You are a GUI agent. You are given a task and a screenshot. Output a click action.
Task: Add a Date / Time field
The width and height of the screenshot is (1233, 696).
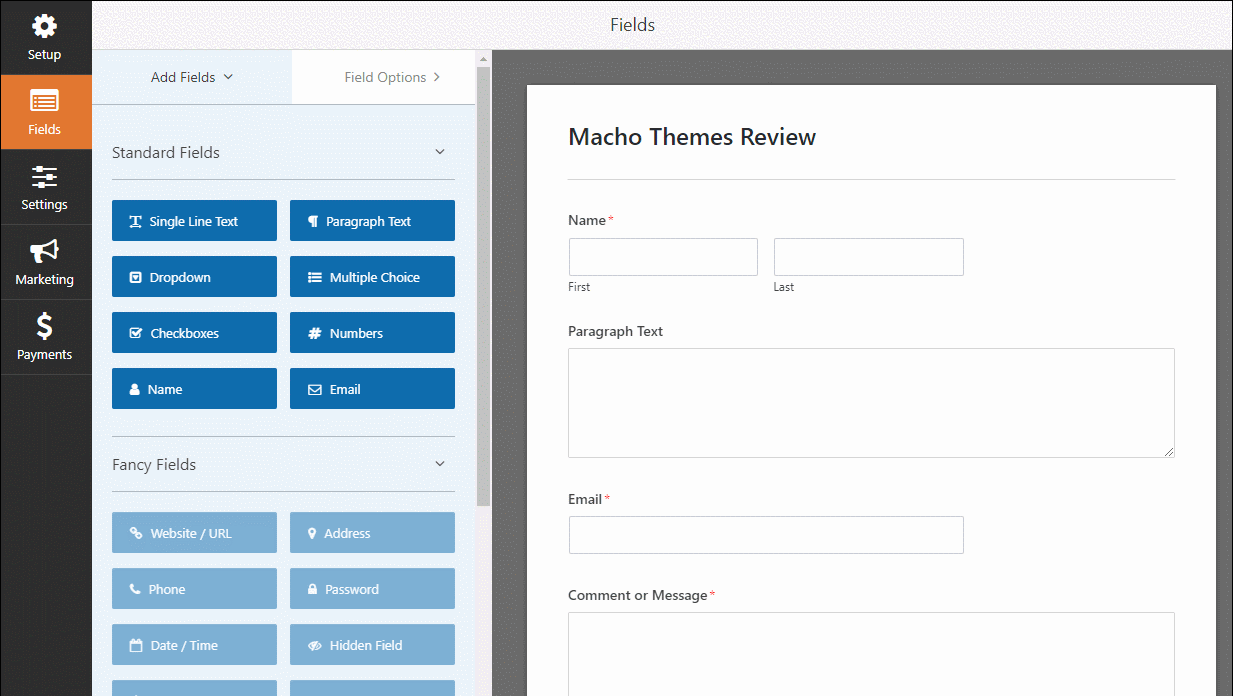(194, 645)
